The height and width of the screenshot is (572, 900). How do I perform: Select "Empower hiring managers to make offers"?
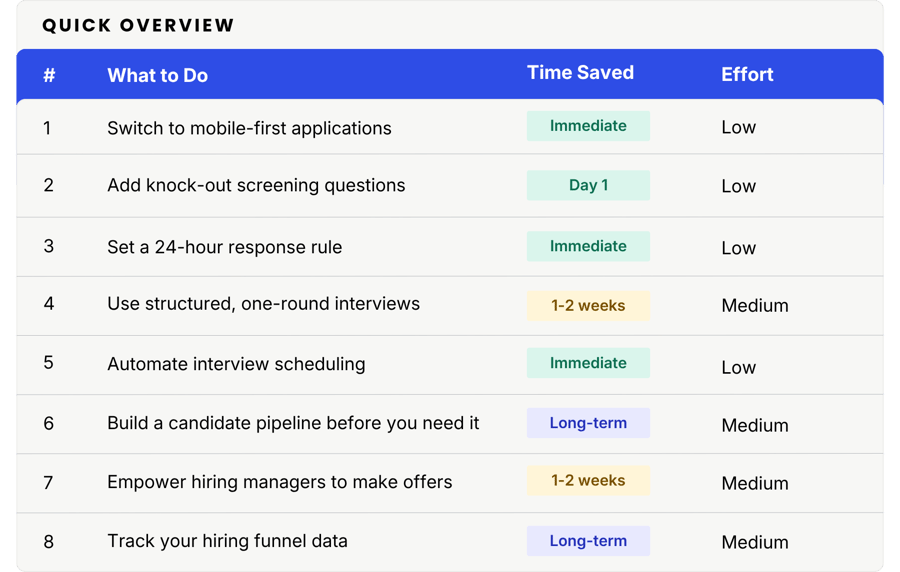(279, 482)
